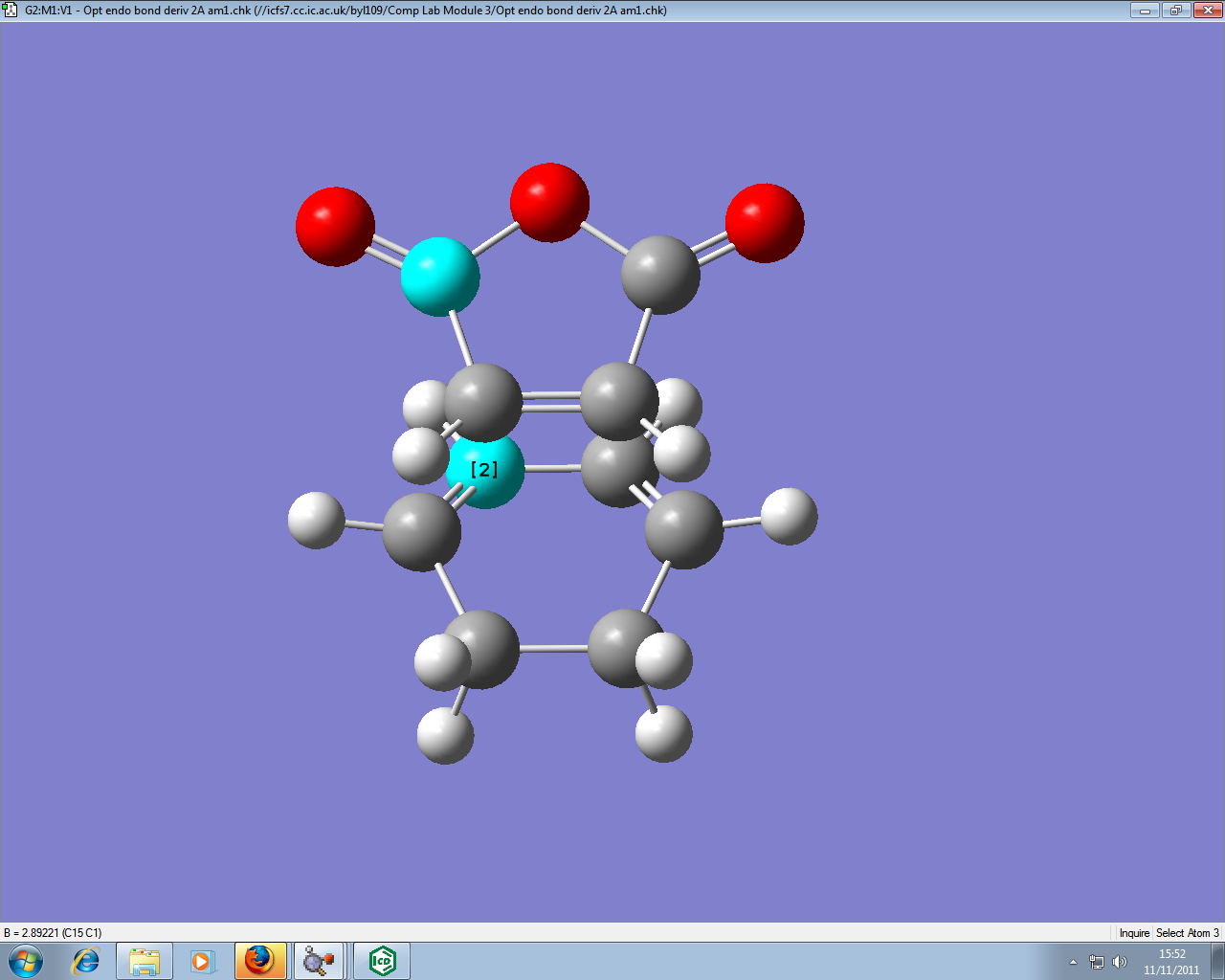1225x980 pixels.
Task: Launch Internet Explorer from the taskbar
Action: click(86, 961)
